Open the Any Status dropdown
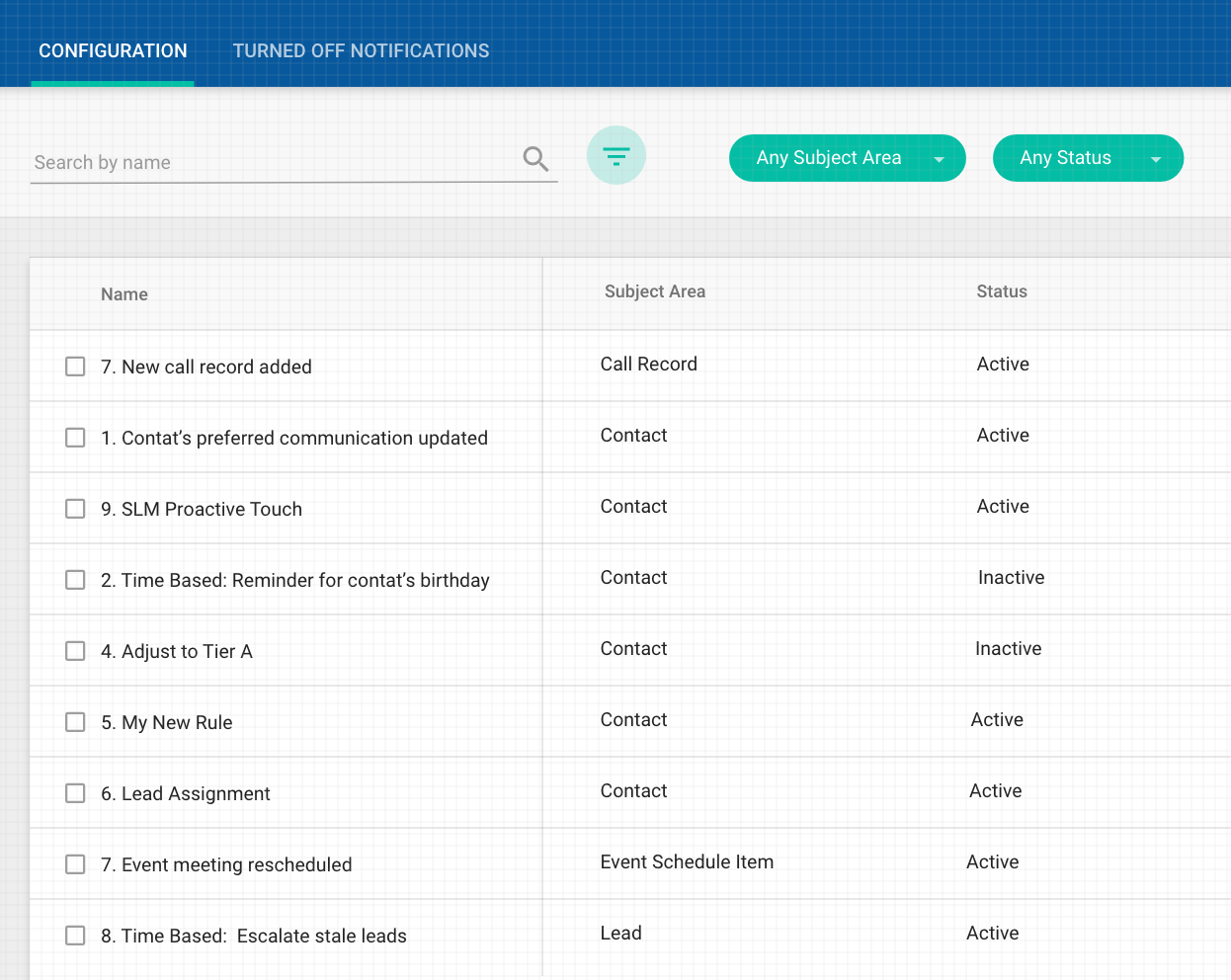Screen dimensions: 1231x980 pyautogui.click(x=1087, y=158)
